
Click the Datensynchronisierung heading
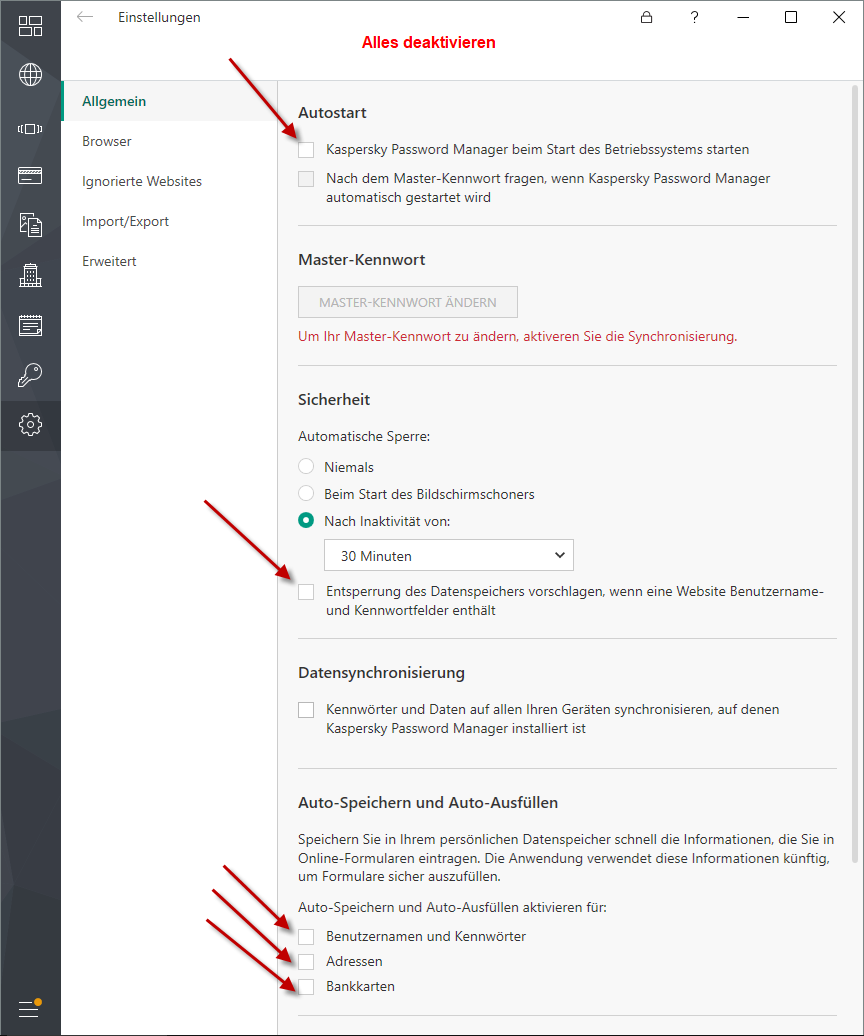(x=381, y=673)
